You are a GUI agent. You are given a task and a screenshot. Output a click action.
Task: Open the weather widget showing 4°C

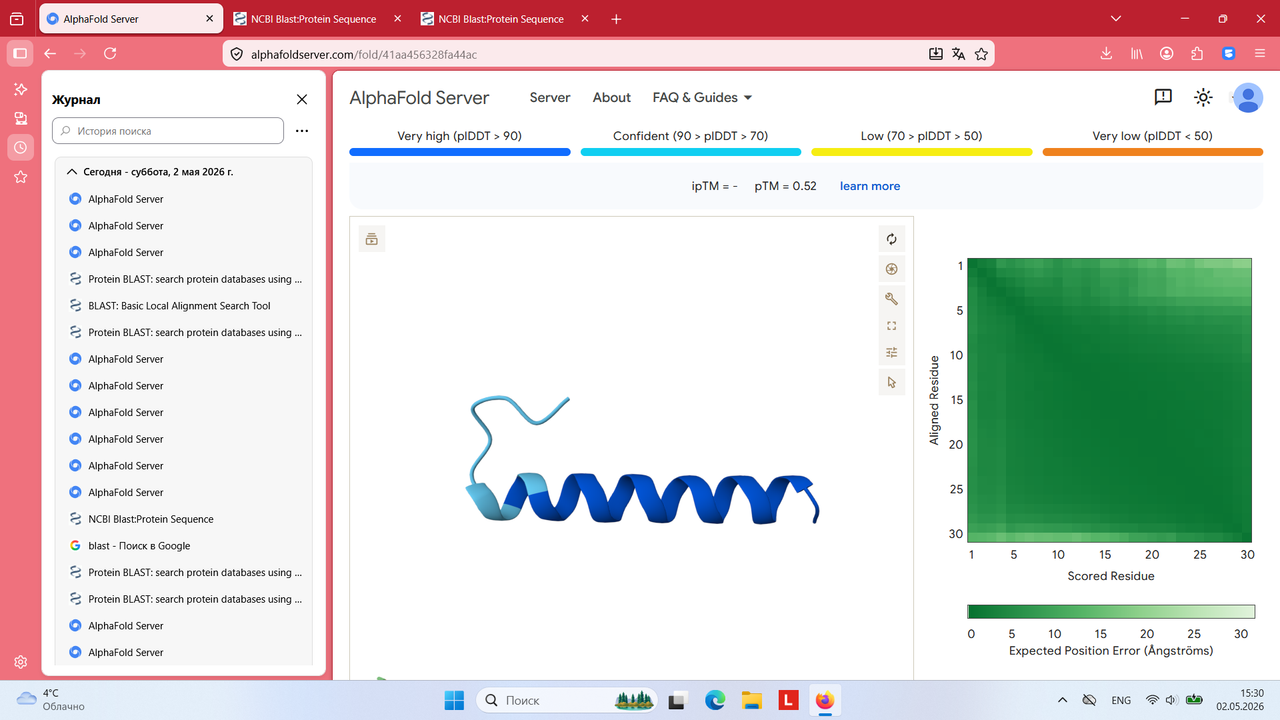click(x=50, y=700)
